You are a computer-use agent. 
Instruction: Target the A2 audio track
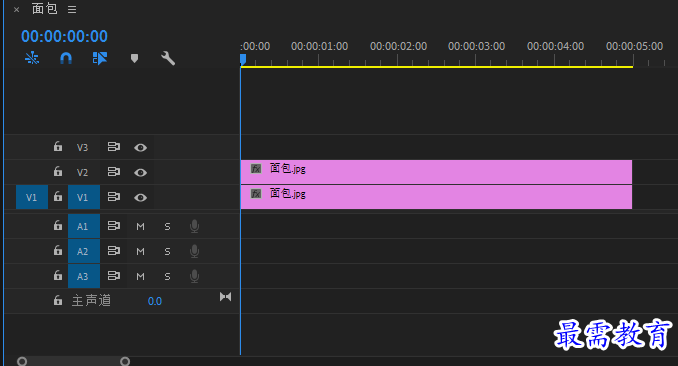click(x=84, y=251)
